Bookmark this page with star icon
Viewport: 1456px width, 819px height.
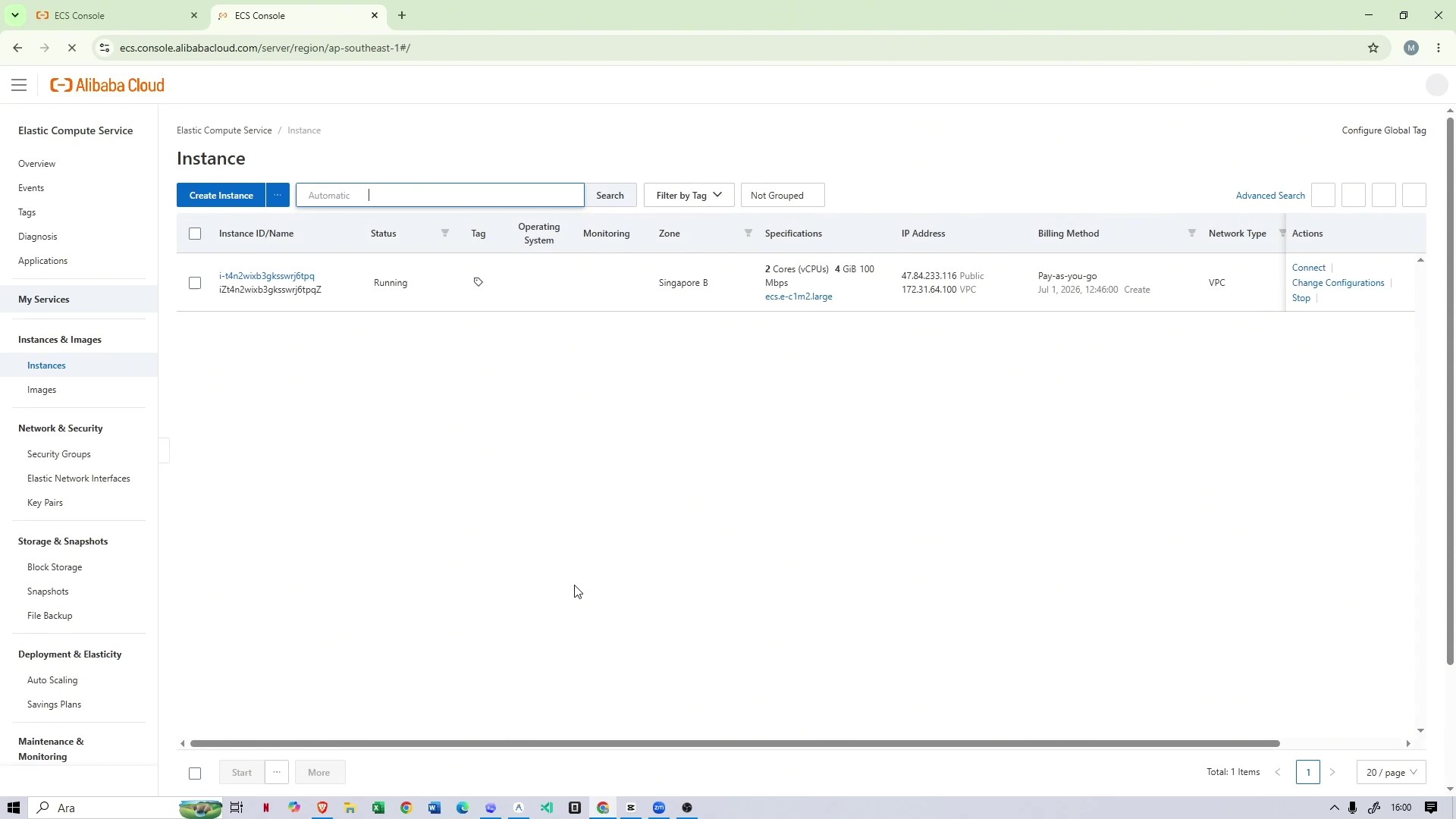1373,48
